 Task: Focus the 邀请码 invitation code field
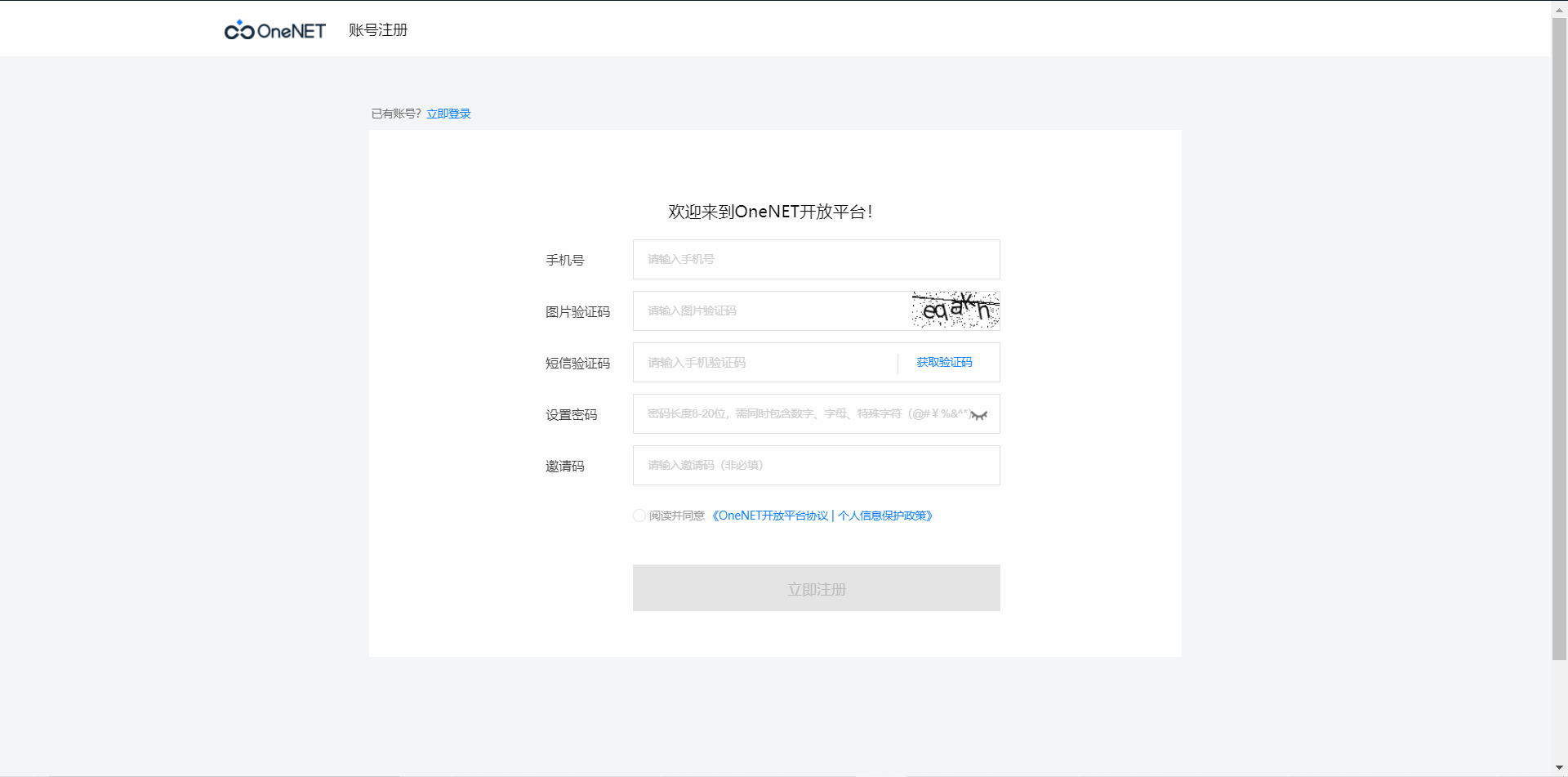tap(817, 465)
